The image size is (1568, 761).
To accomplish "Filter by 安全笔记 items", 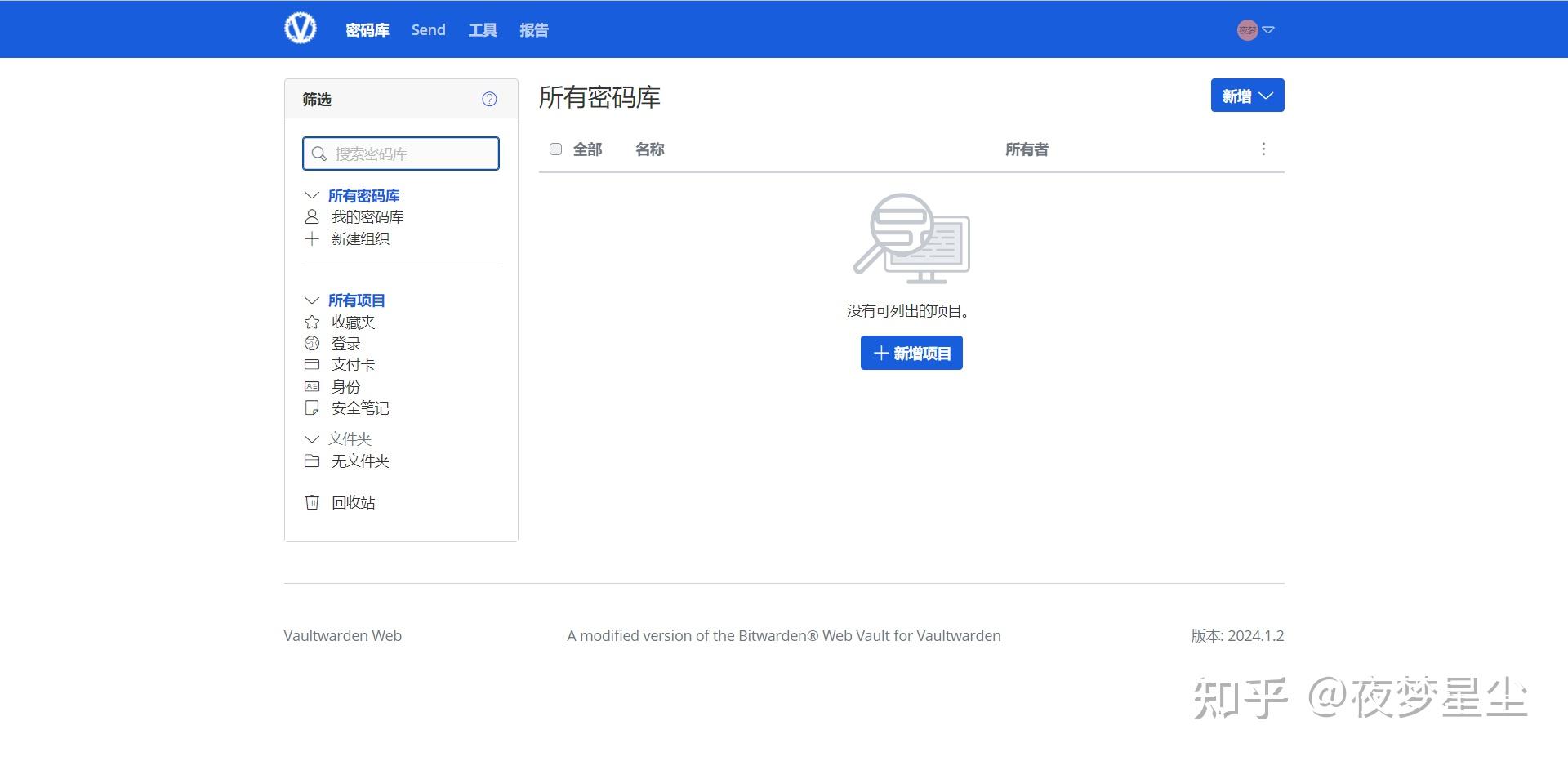I will pos(360,408).
